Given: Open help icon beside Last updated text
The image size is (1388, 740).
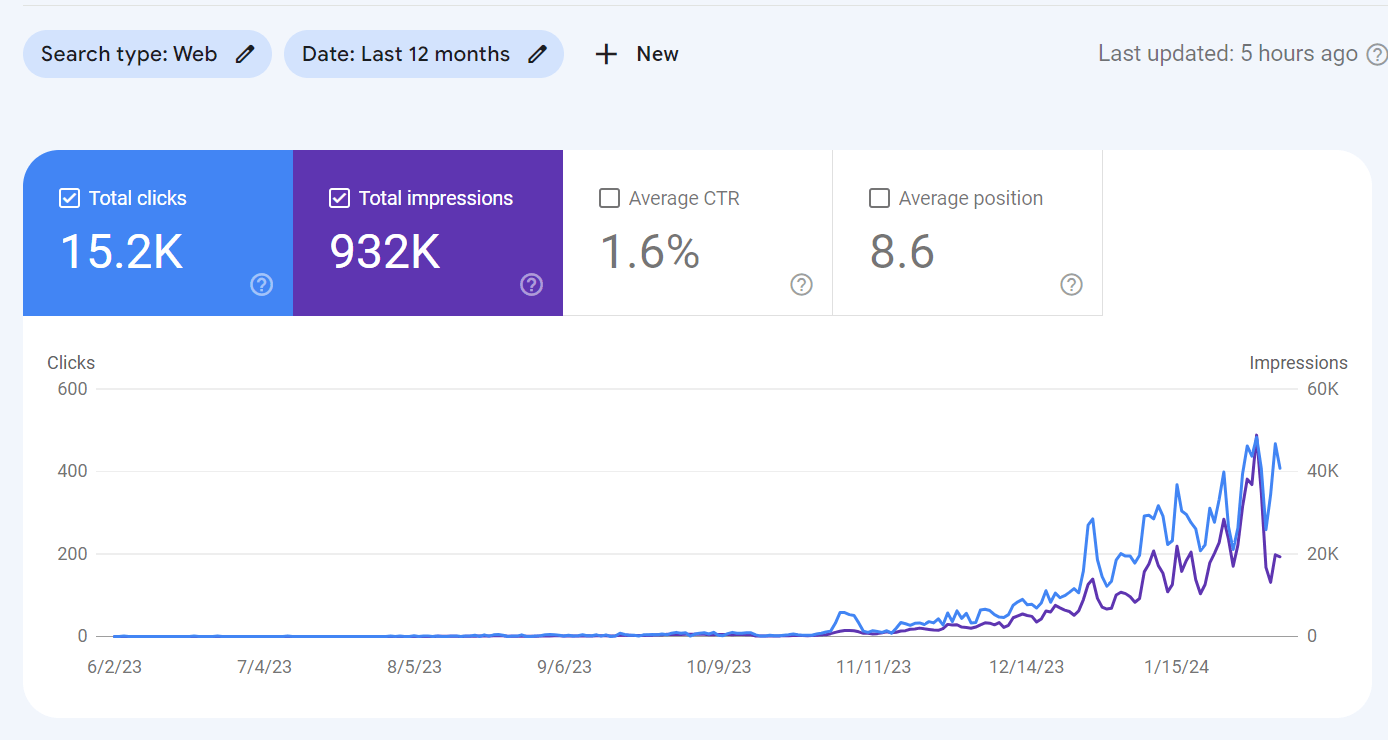Looking at the screenshot, I should [1376, 54].
